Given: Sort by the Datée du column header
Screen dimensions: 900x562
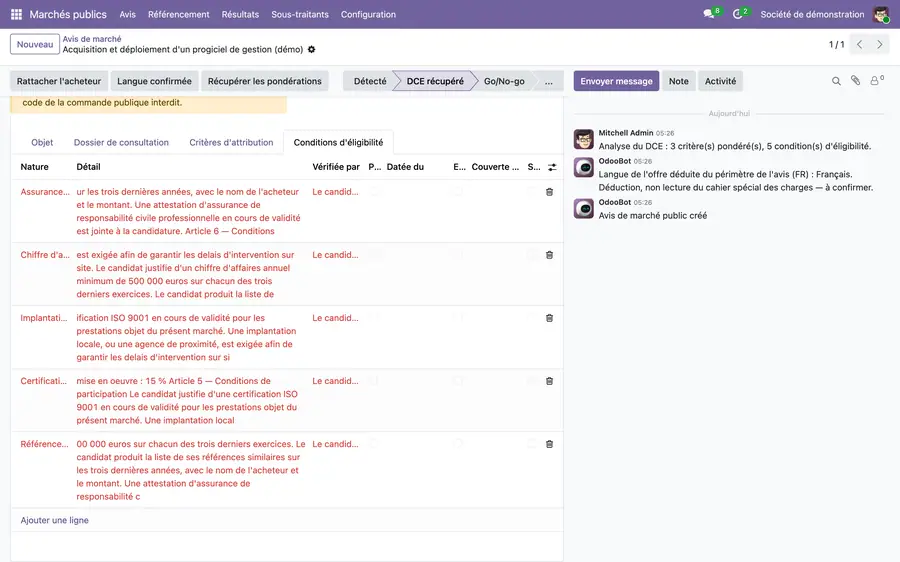Looking at the screenshot, I should click(x=405, y=167).
